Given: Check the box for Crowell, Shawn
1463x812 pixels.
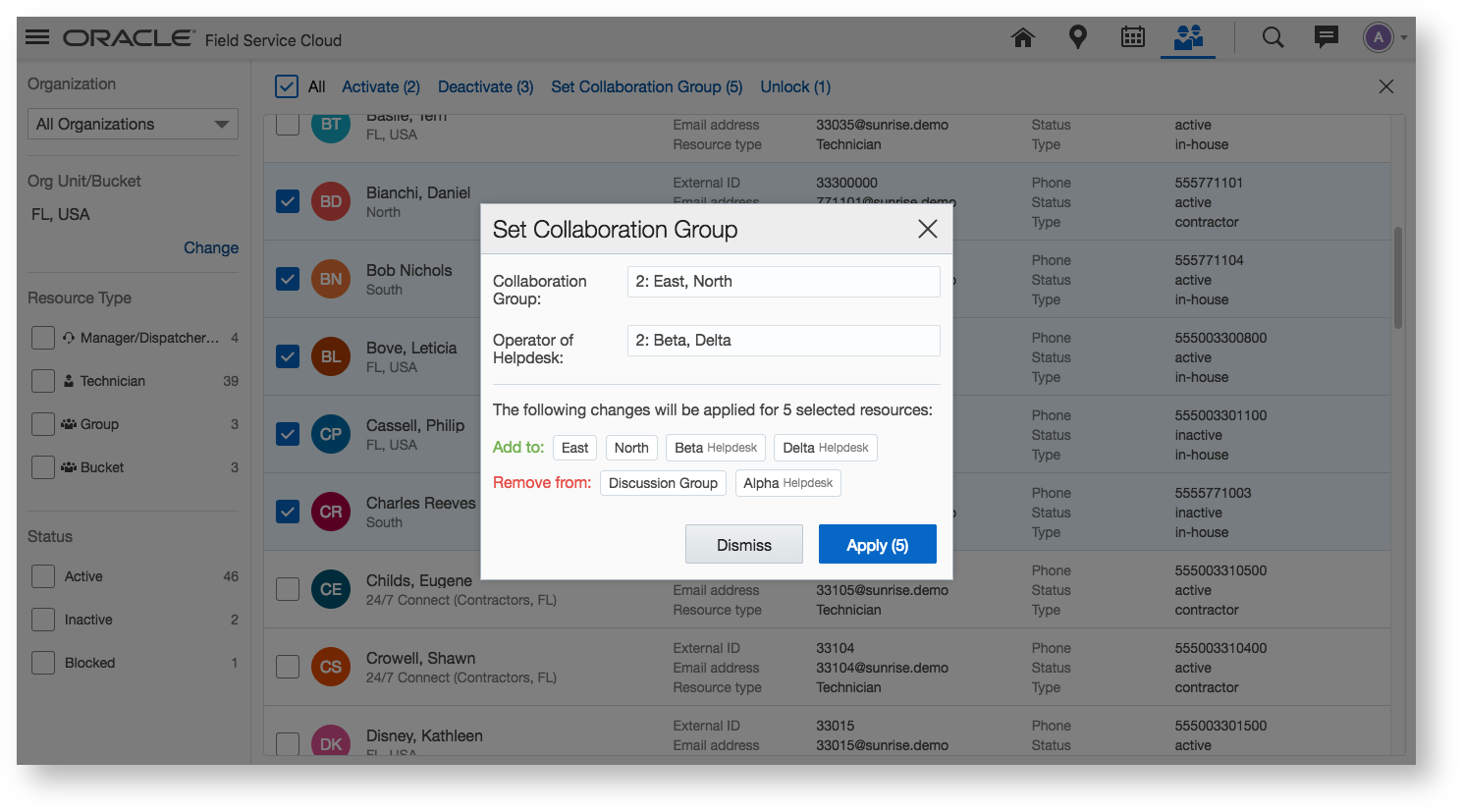Looking at the screenshot, I should [x=287, y=667].
